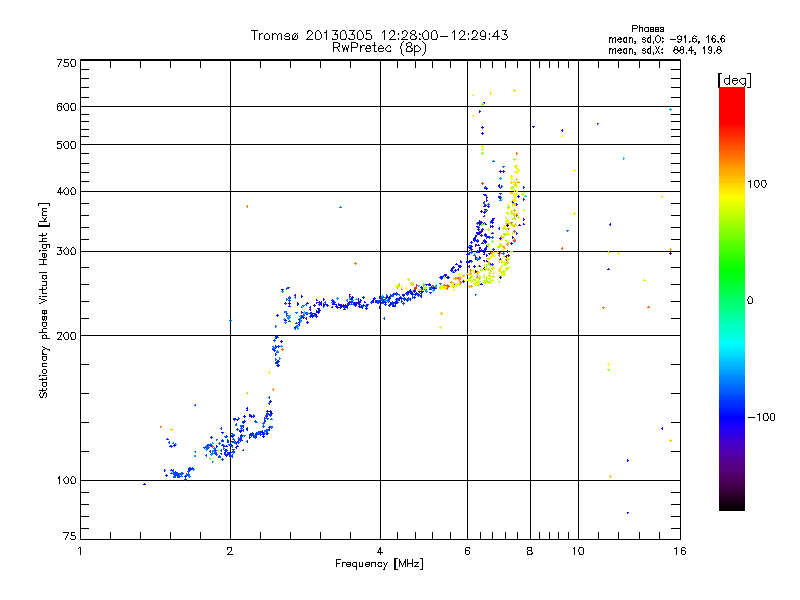Viewport: 800px width, 600px height.
Task: Click the x-axis tick label "1"
Action: [80, 551]
